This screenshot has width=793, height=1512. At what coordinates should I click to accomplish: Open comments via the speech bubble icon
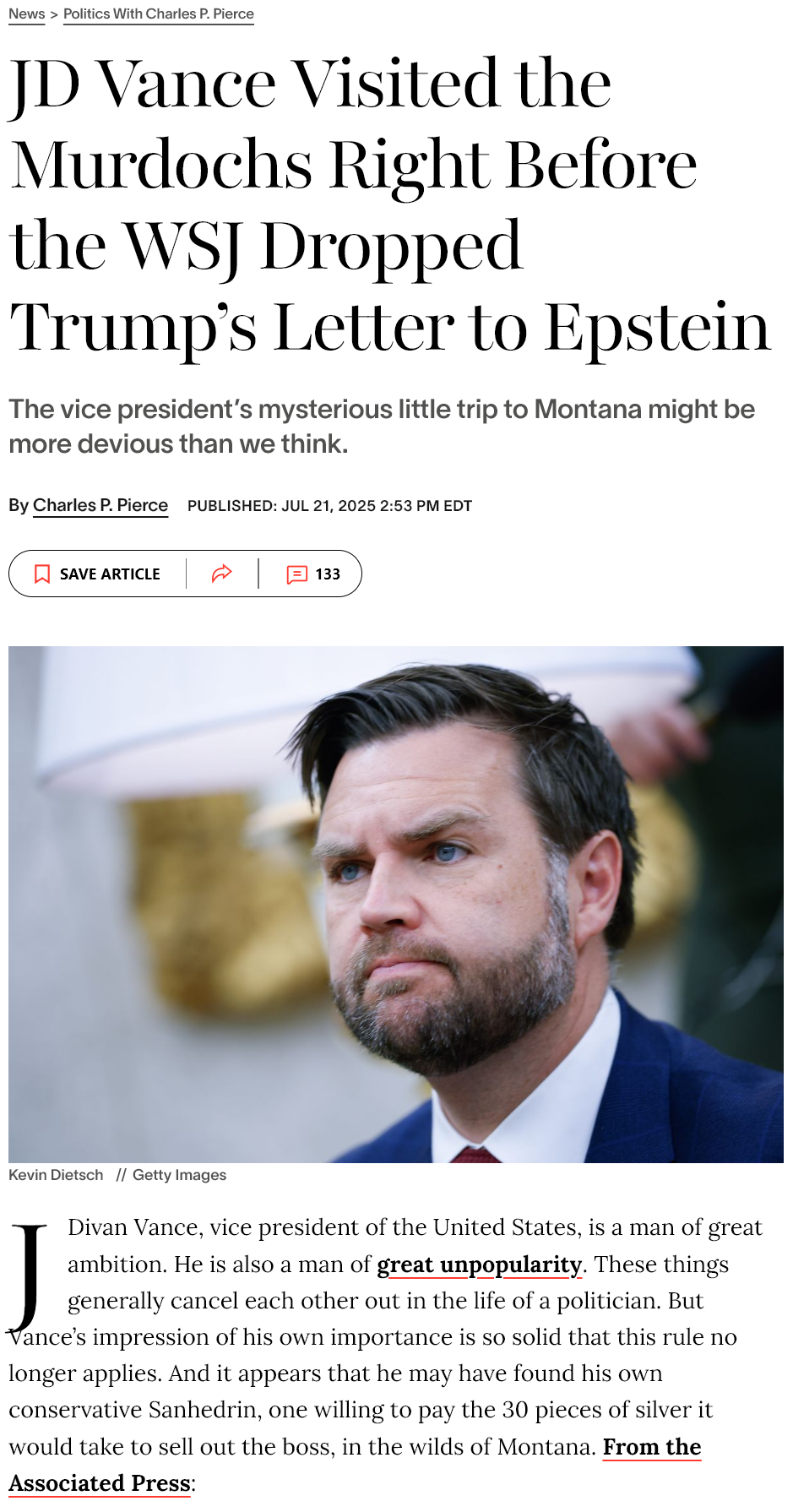[x=296, y=574]
